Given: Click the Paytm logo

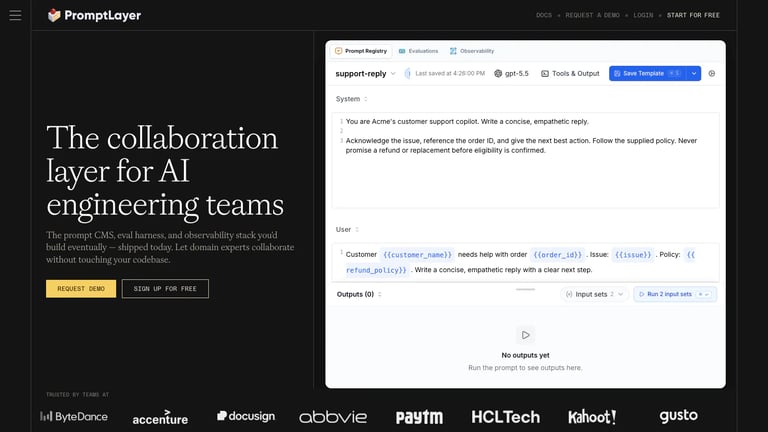Looking at the screenshot, I should point(419,417).
